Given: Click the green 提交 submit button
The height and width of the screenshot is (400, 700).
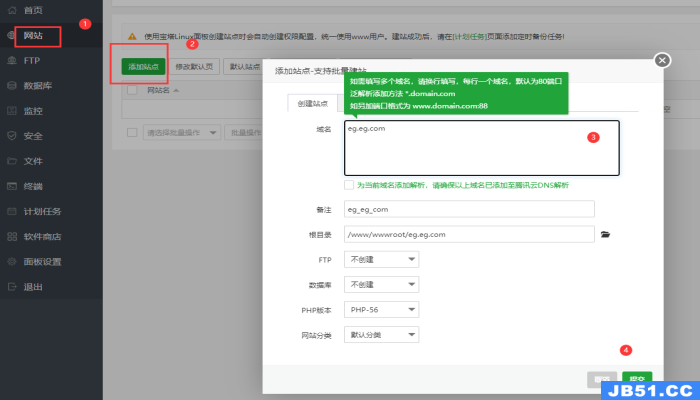Looking at the screenshot, I should pos(637,379).
